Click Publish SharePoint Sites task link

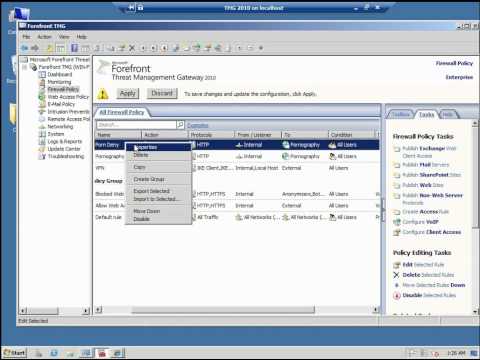click(x=431, y=175)
